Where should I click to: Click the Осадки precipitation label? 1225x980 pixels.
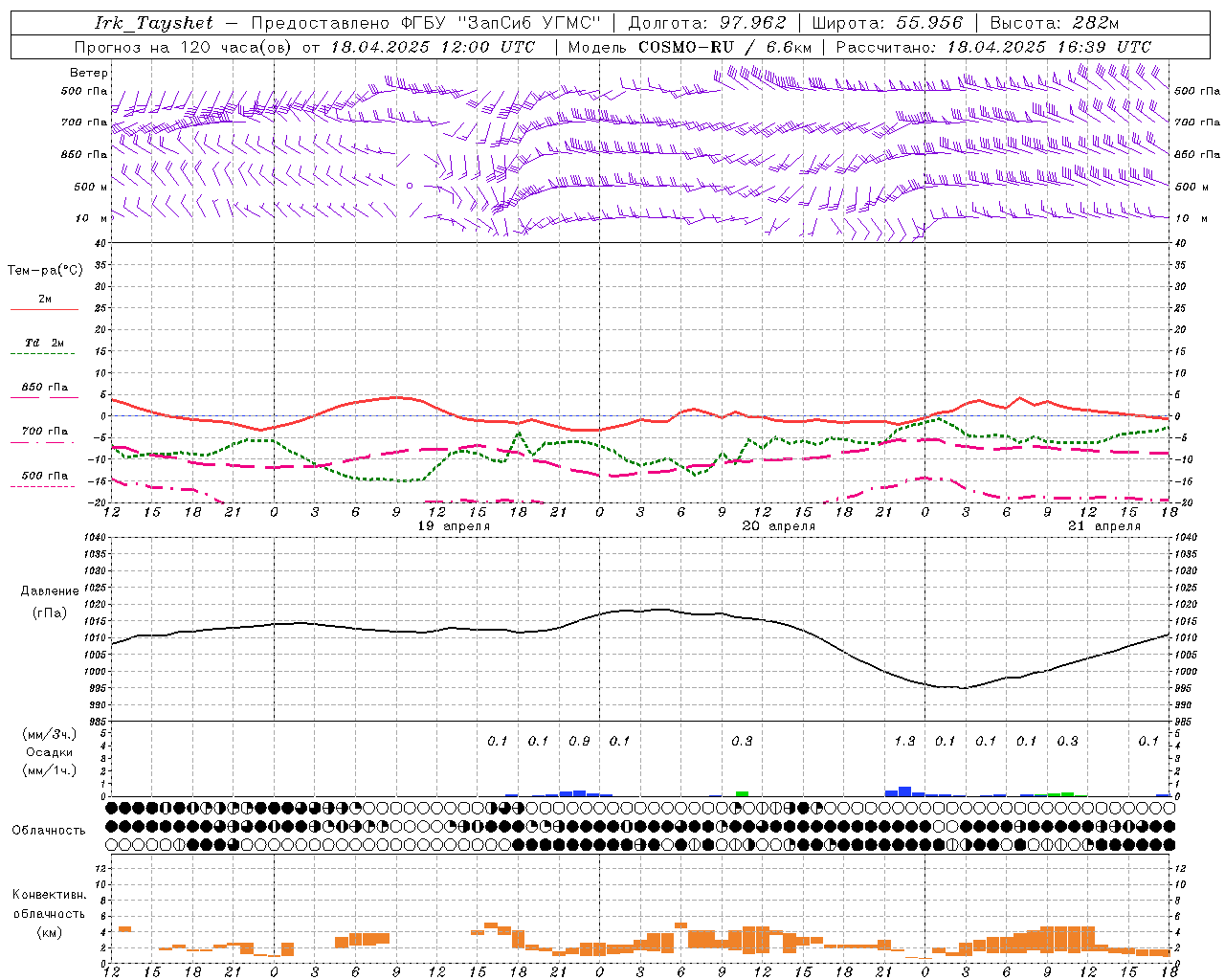point(49,752)
